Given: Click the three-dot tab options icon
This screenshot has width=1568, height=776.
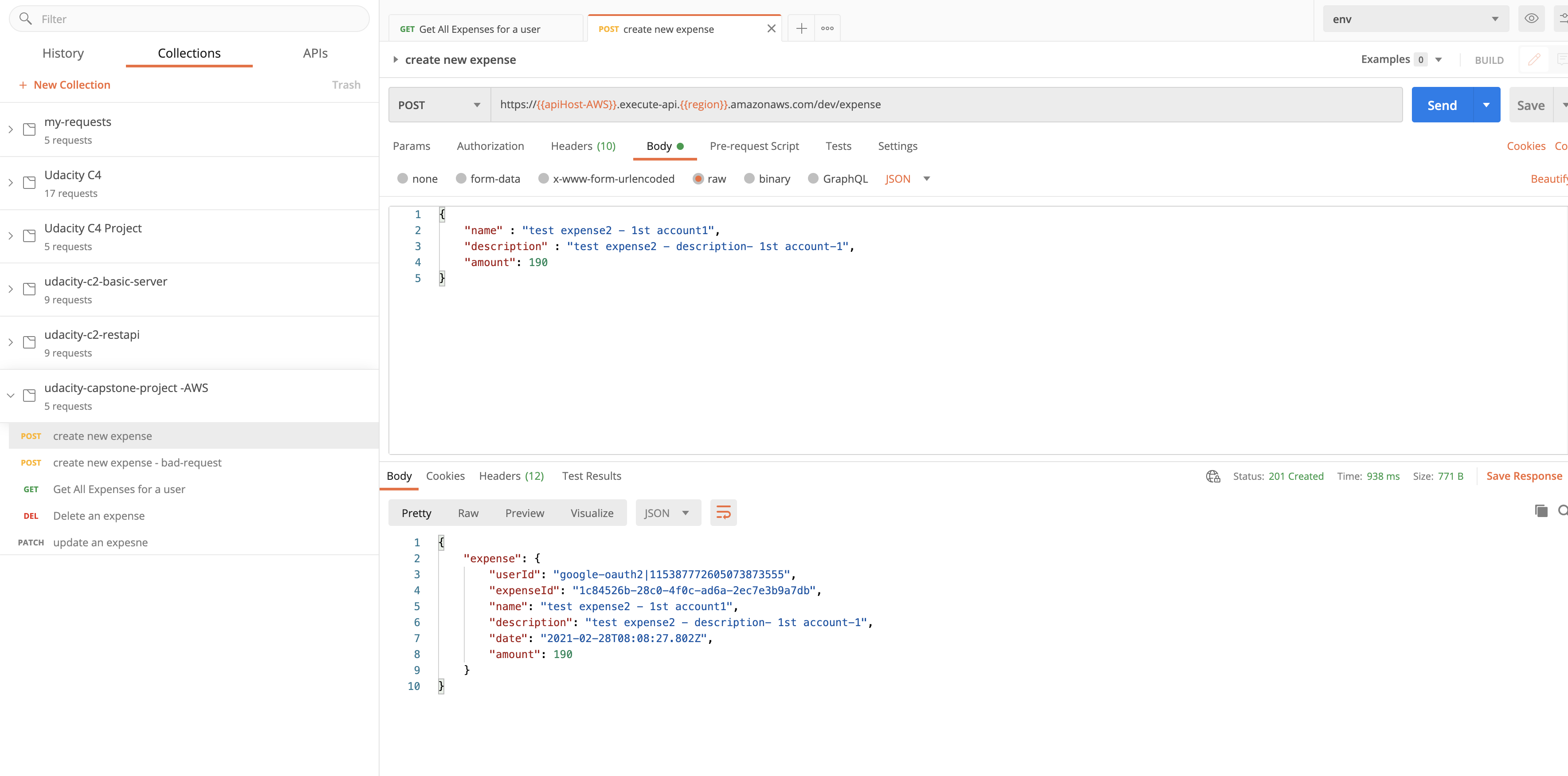Looking at the screenshot, I should [x=827, y=29].
